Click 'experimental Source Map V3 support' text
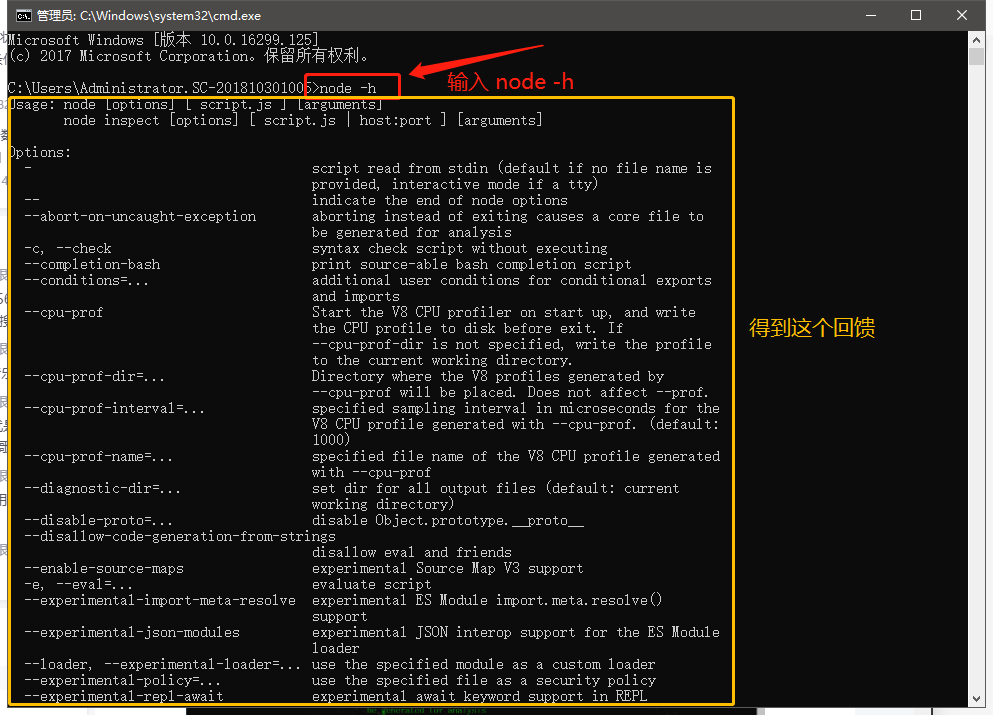 448,569
